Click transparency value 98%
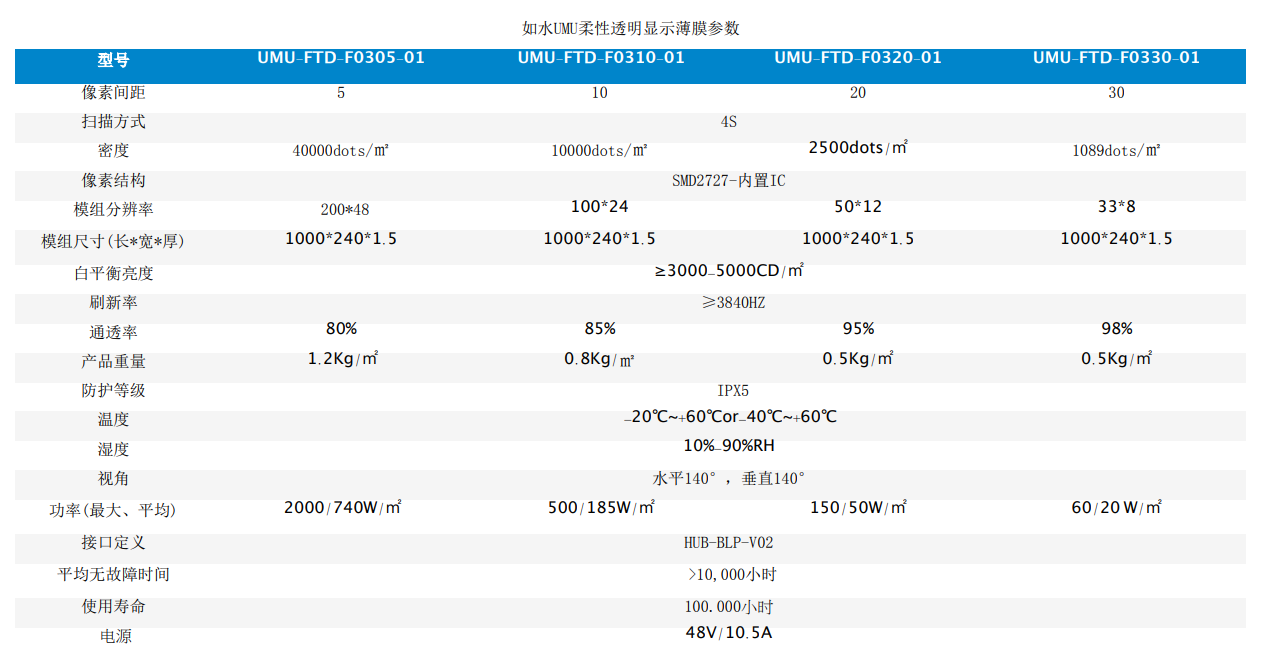The image size is (1264, 654). 1116,329
